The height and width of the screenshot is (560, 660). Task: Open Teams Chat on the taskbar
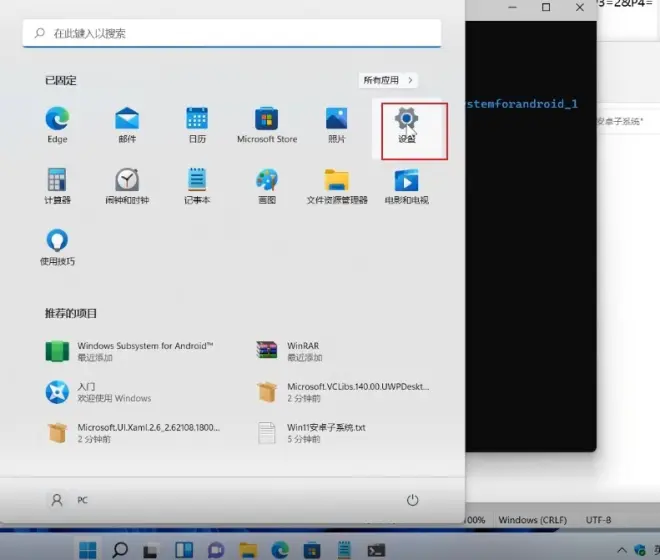coord(216,550)
